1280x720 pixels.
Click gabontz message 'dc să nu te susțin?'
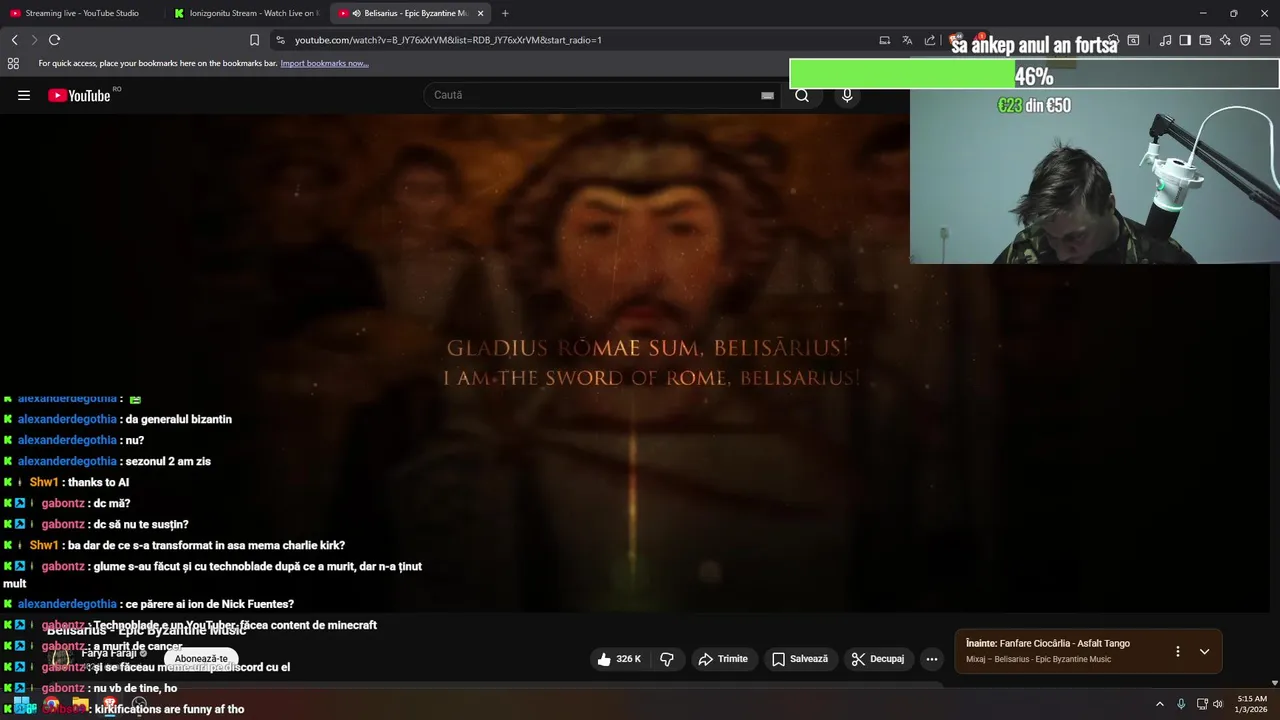point(140,524)
